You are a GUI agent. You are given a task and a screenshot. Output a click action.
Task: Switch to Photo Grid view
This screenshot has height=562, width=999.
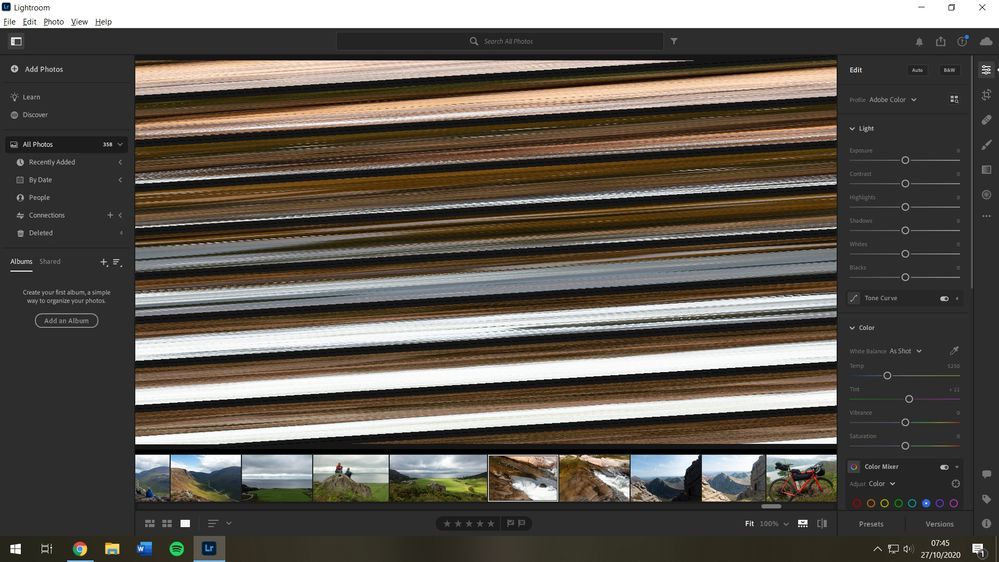150,523
